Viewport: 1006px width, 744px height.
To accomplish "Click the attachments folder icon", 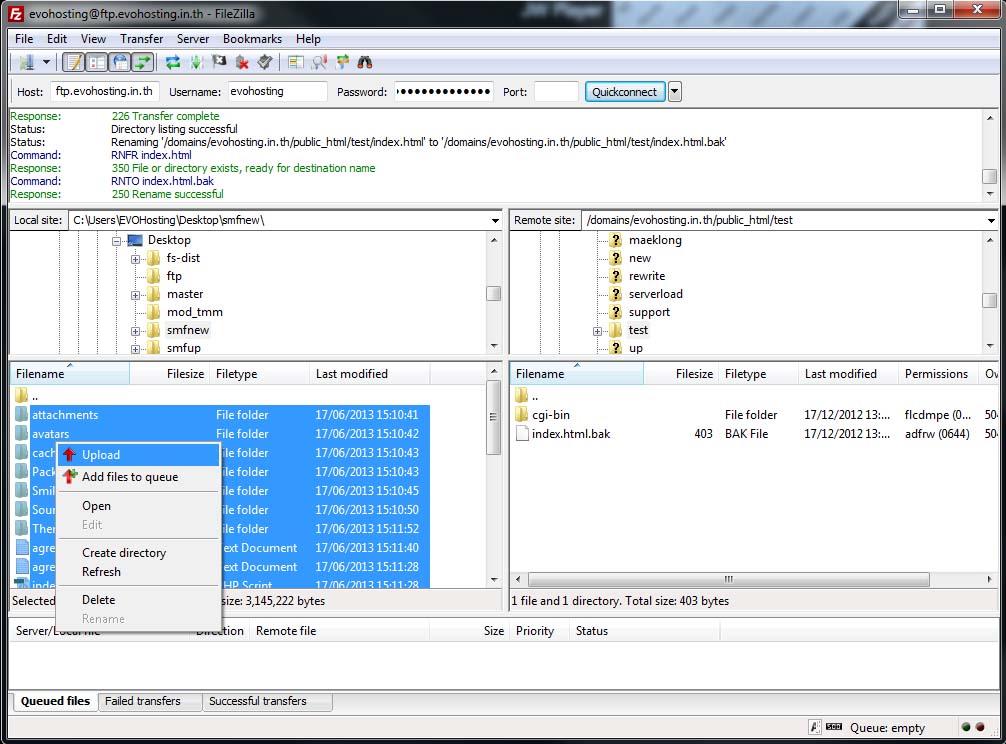I will point(21,414).
